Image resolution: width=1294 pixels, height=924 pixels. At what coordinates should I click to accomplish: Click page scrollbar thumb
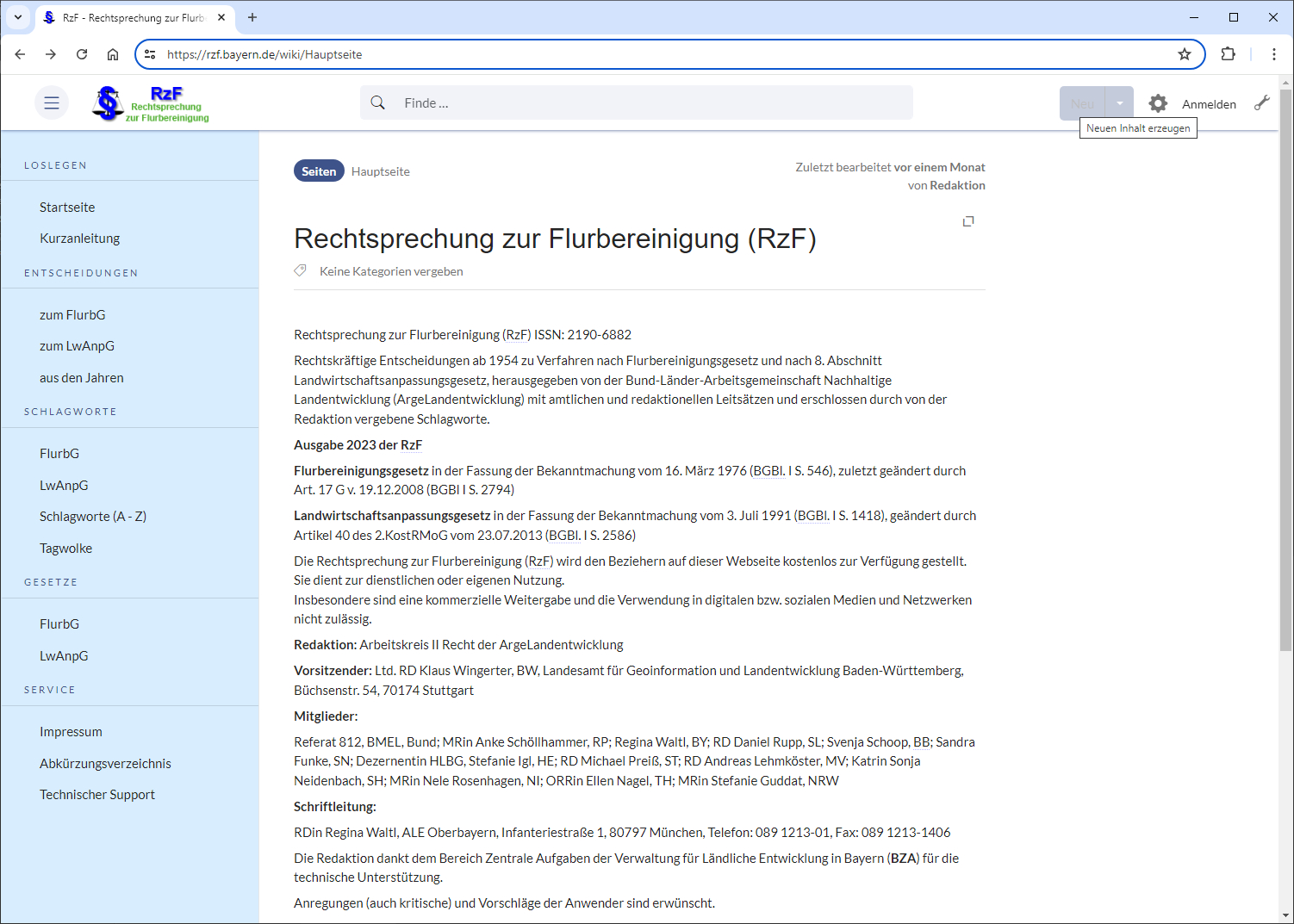point(1286,370)
